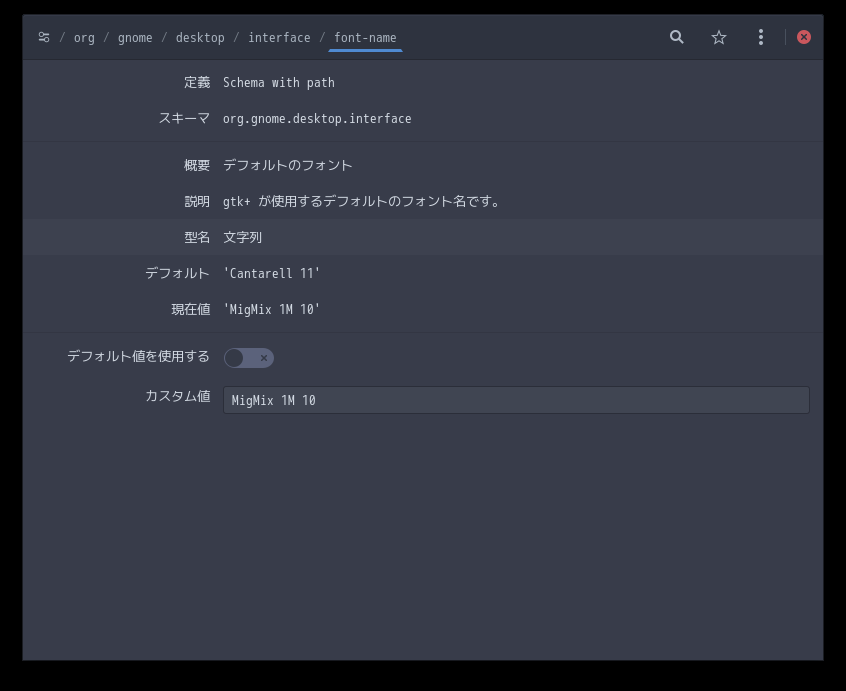Bookmark this key with the star icon
Image resolution: width=846 pixels, height=691 pixels.
pyautogui.click(x=719, y=37)
